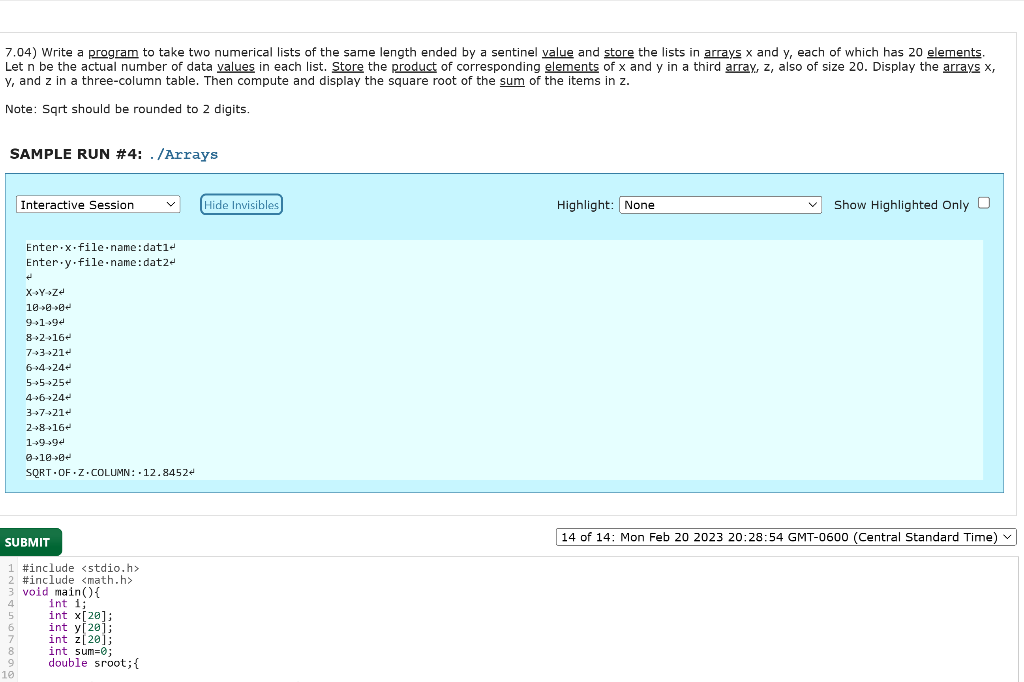
Task: Open the submission history dropdown
Action: pos(785,537)
